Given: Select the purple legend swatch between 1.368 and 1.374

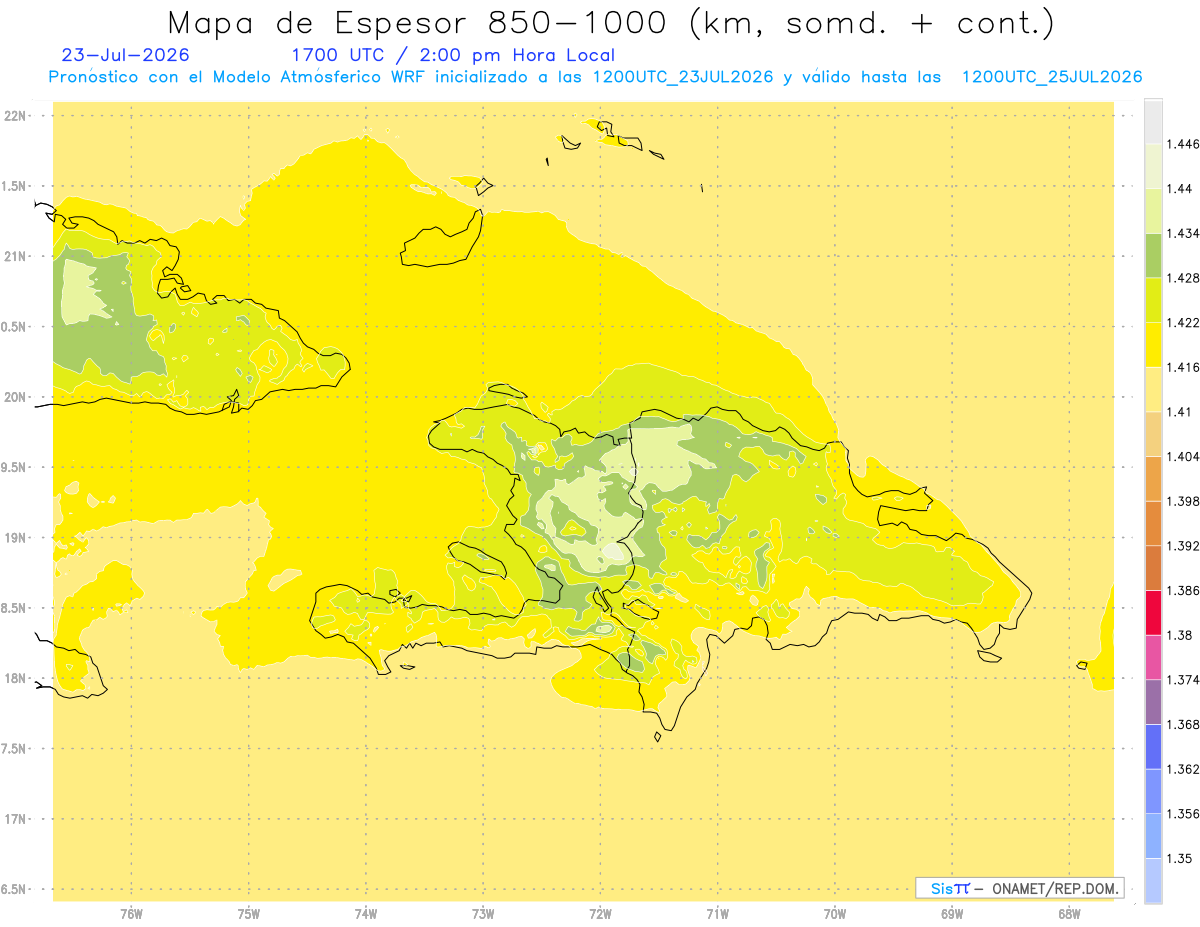Looking at the screenshot, I should pyautogui.click(x=1153, y=702).
